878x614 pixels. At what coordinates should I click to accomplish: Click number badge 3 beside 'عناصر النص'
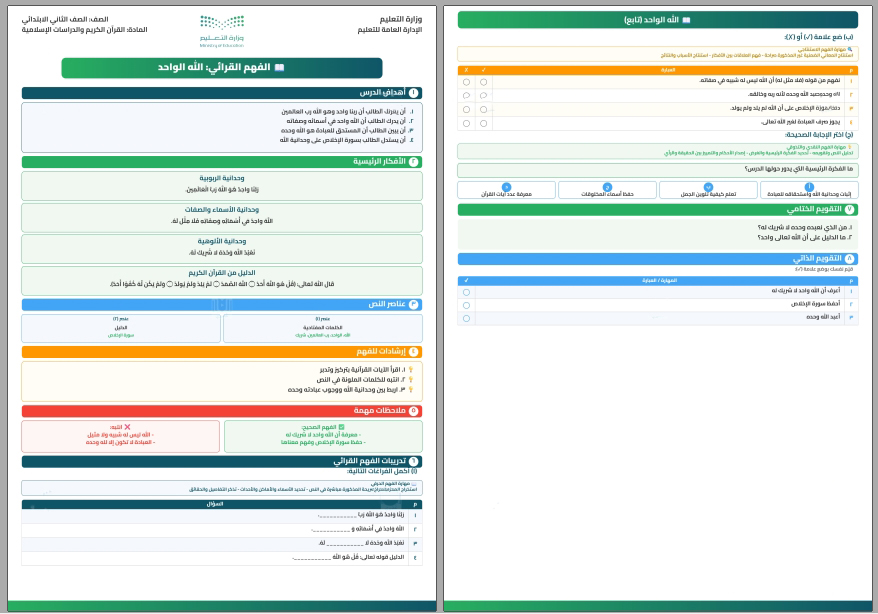click(413, 304)
